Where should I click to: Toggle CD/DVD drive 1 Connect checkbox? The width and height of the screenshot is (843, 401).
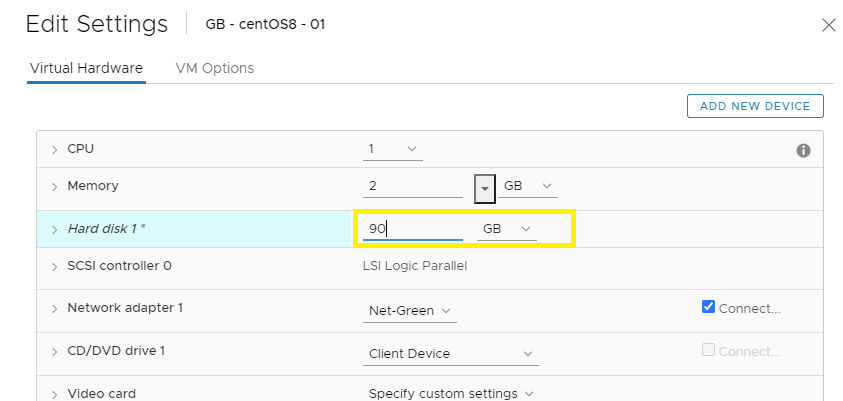click(x=709, y=350)
